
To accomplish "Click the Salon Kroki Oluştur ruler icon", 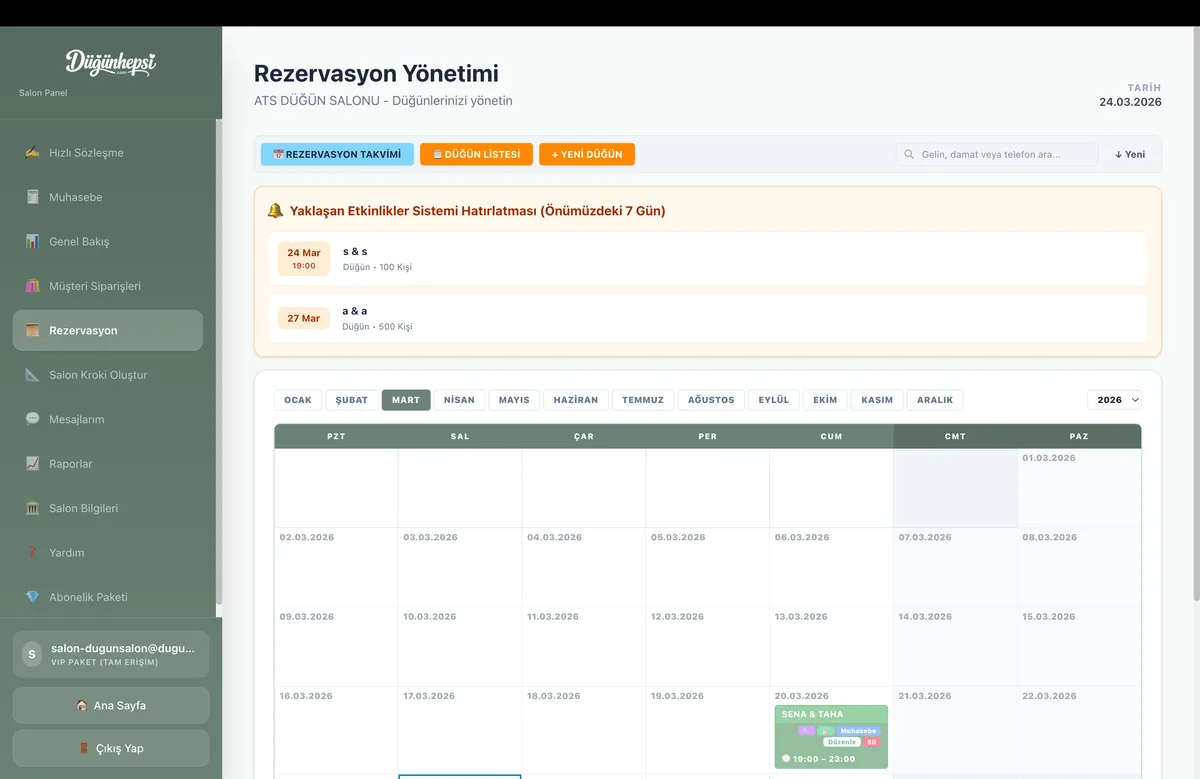I will [x=32, y=375].
